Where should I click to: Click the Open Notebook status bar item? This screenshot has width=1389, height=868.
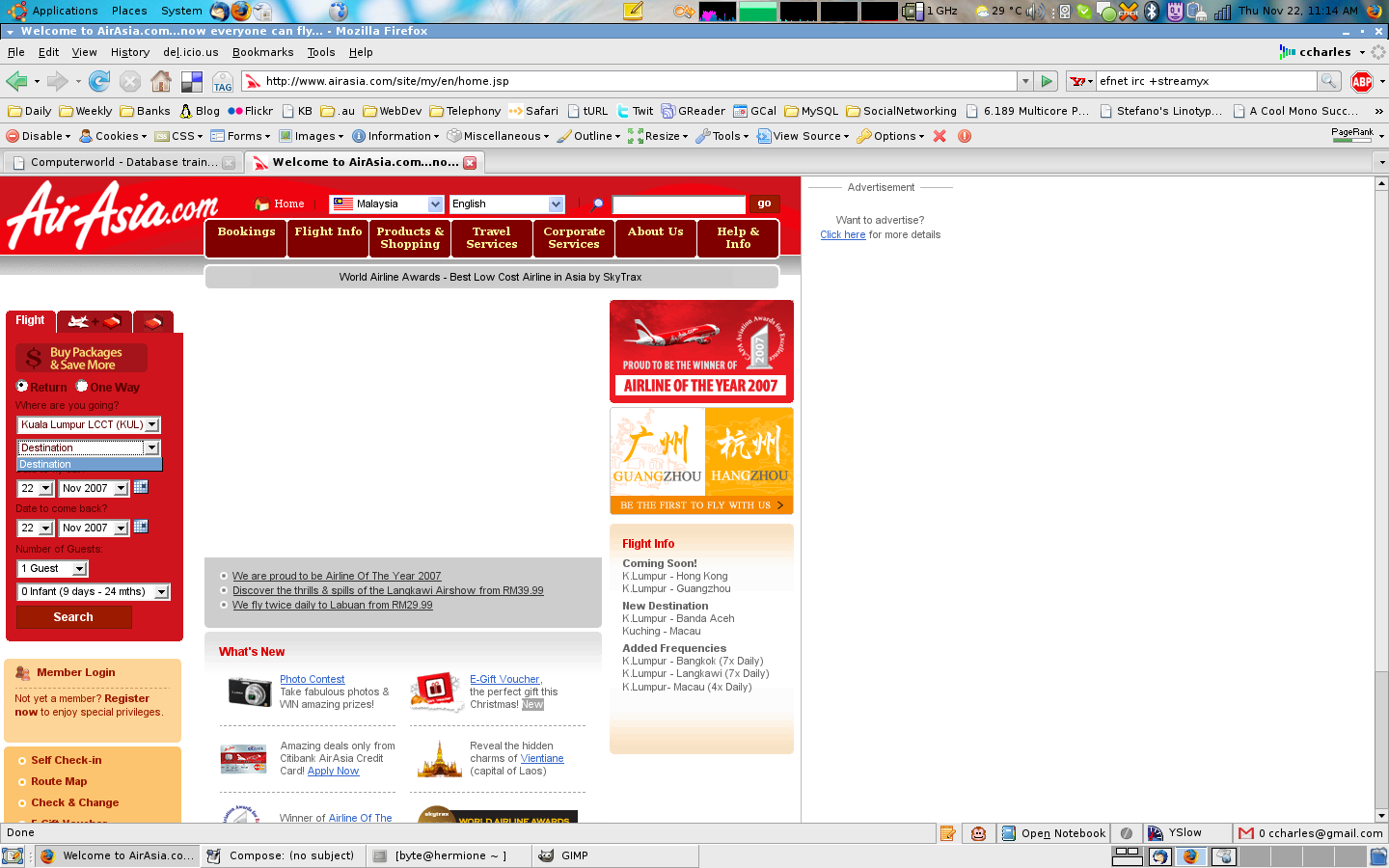tap(1053, 833)
